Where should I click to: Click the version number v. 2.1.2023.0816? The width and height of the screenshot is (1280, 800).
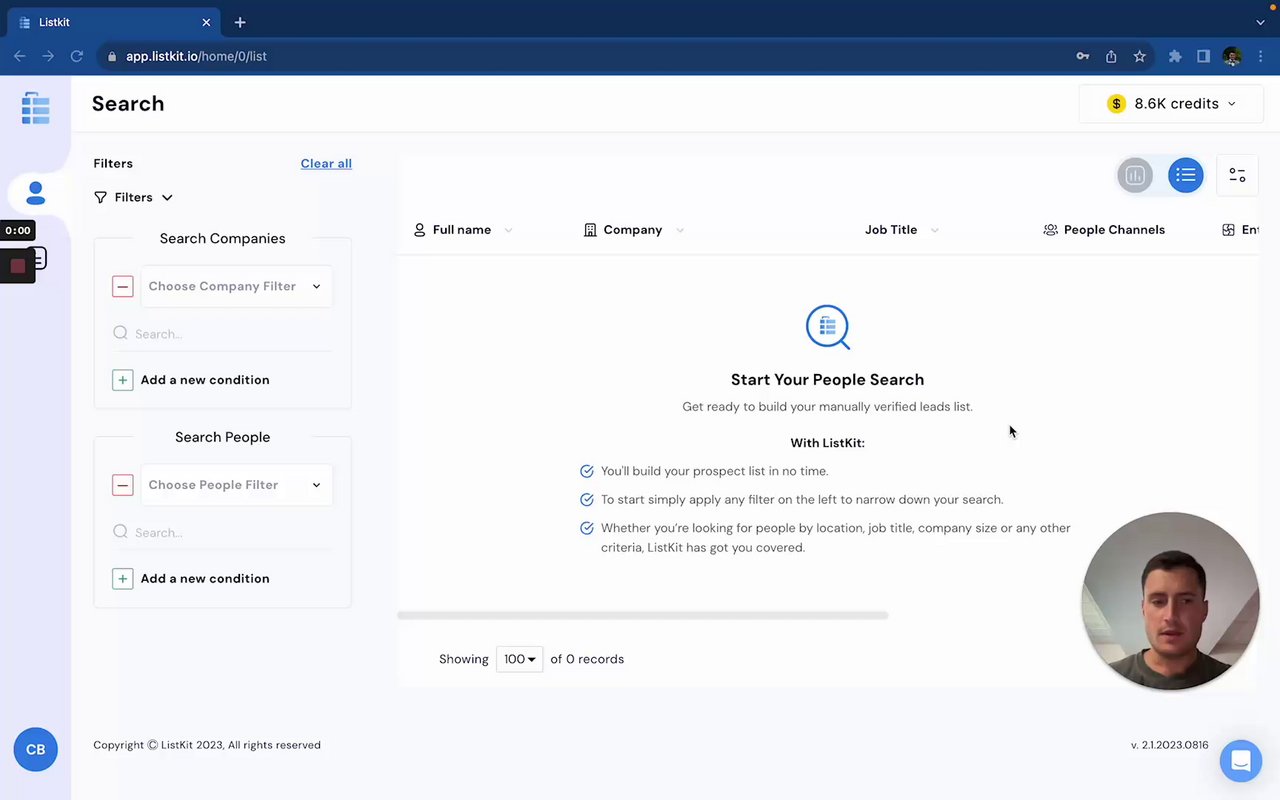pyautogui.click(x=1169, y=745)
